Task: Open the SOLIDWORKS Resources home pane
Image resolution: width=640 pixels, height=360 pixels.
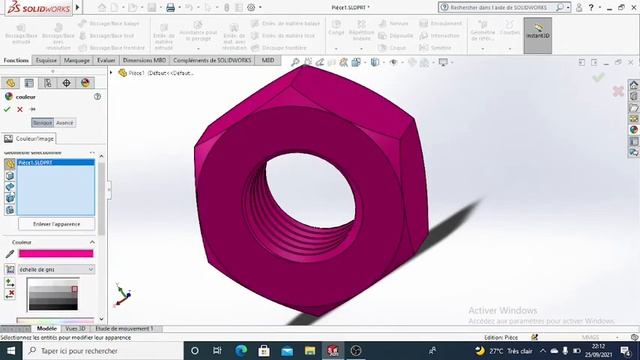Action: (633, 85)
